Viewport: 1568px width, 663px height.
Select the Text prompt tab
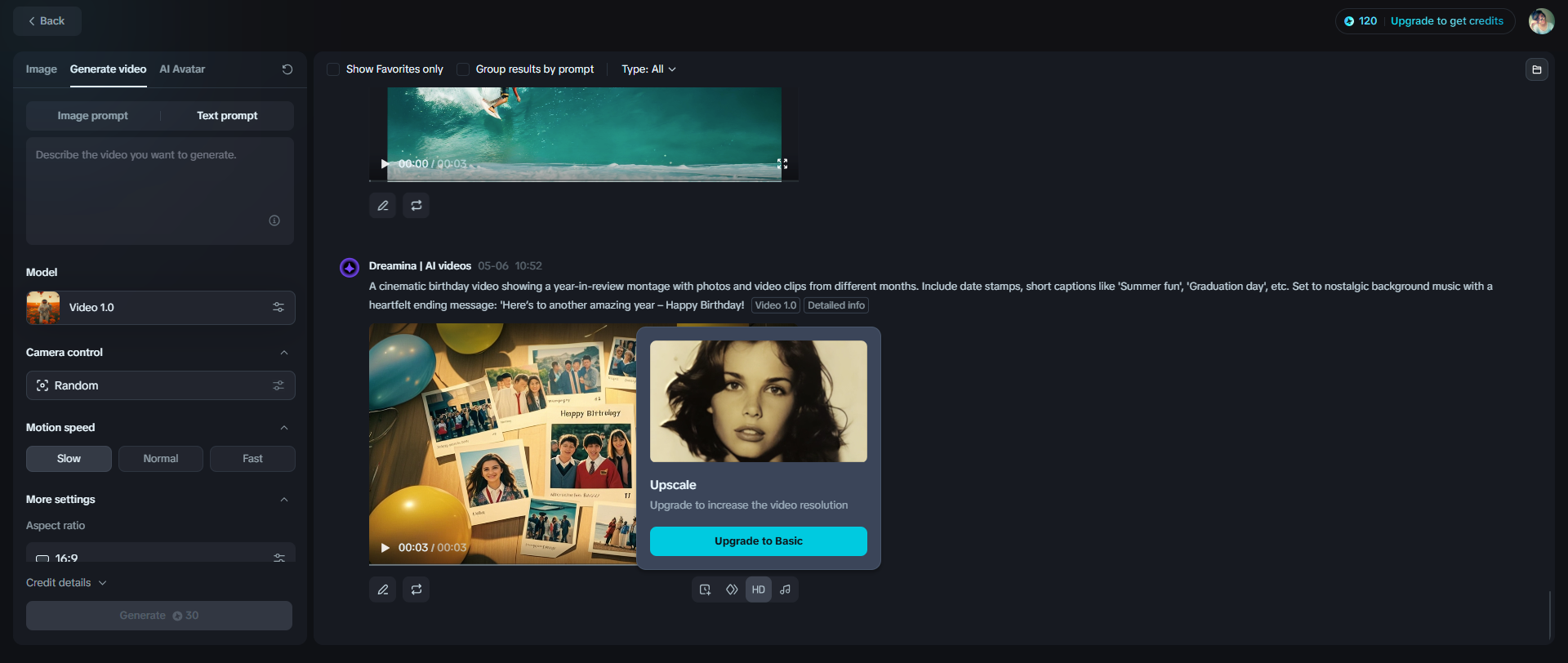click(x=227, y=116)
